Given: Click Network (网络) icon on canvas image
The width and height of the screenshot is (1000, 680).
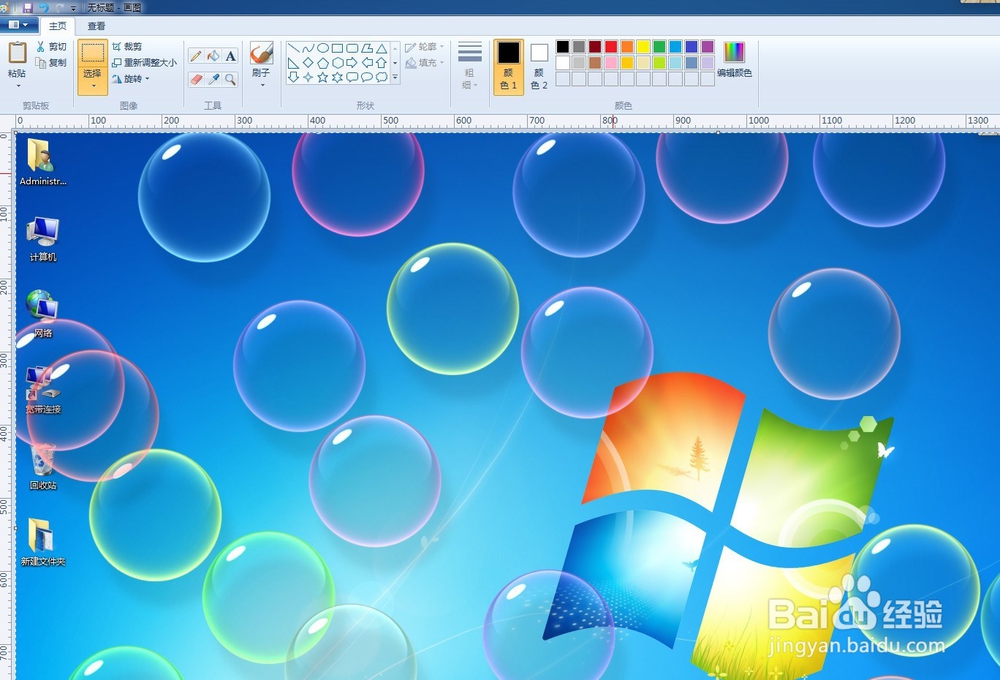Looking at the screenshot, I should click(43, 314).
